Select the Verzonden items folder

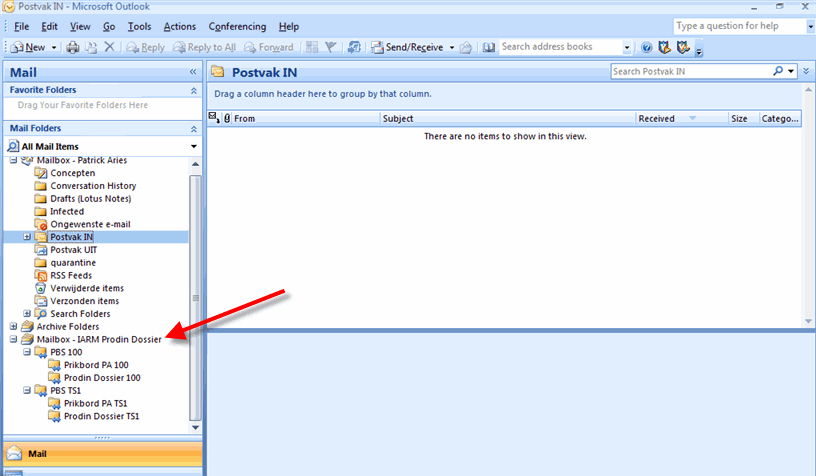[x=84, y=301]
